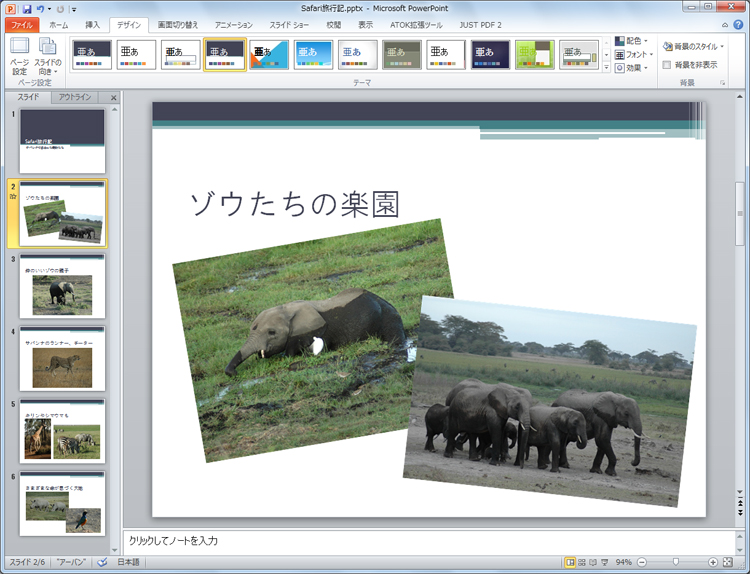Image resolution: width=750 pixels, height=574 pixels.
Task: Open the background dialog launcher icon
Action: coord(723,83)
